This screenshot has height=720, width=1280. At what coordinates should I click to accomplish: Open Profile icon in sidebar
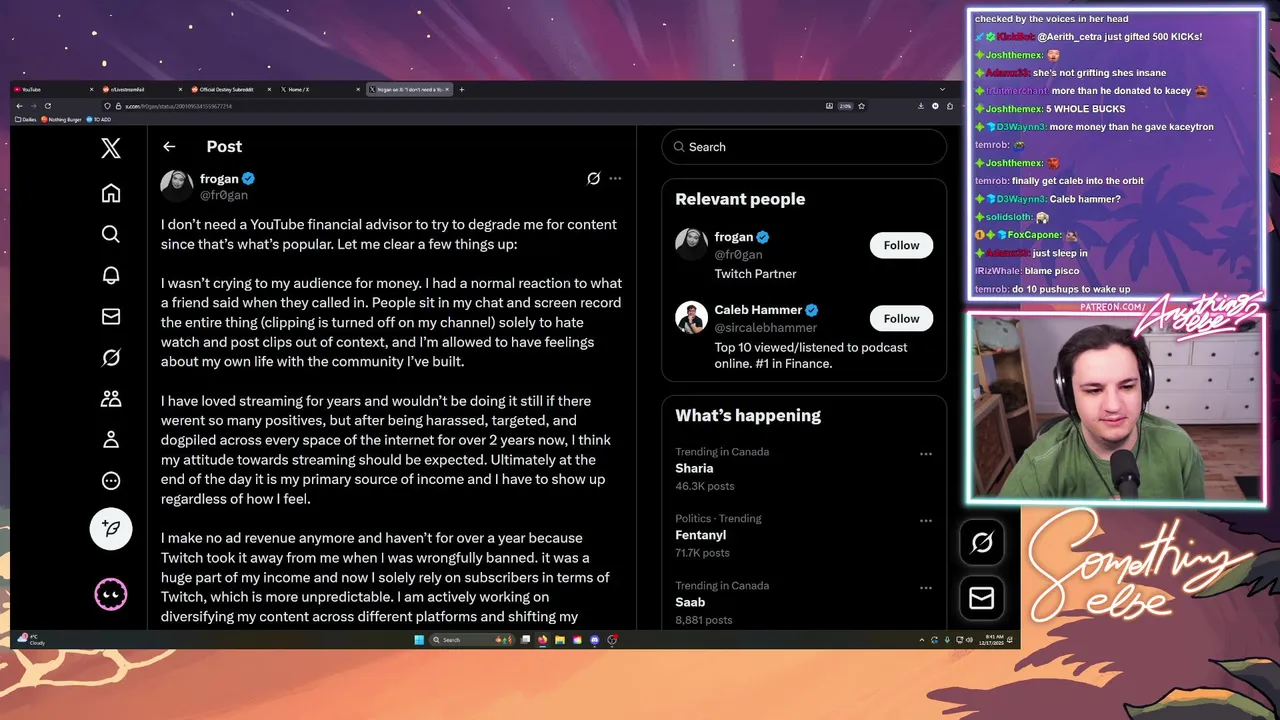(x=111, y=439)
